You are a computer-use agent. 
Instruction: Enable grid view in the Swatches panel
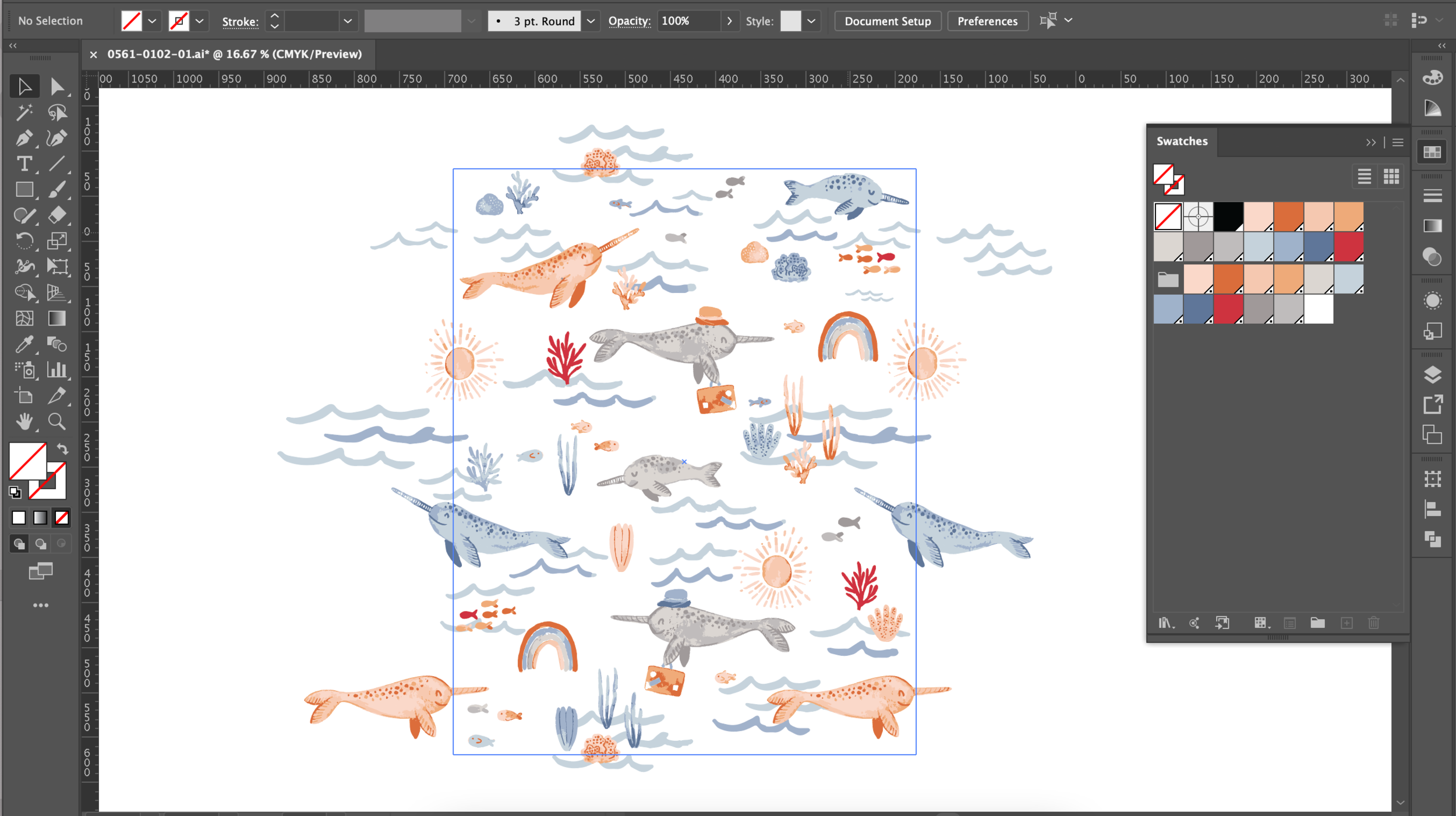coord(1391,176)
